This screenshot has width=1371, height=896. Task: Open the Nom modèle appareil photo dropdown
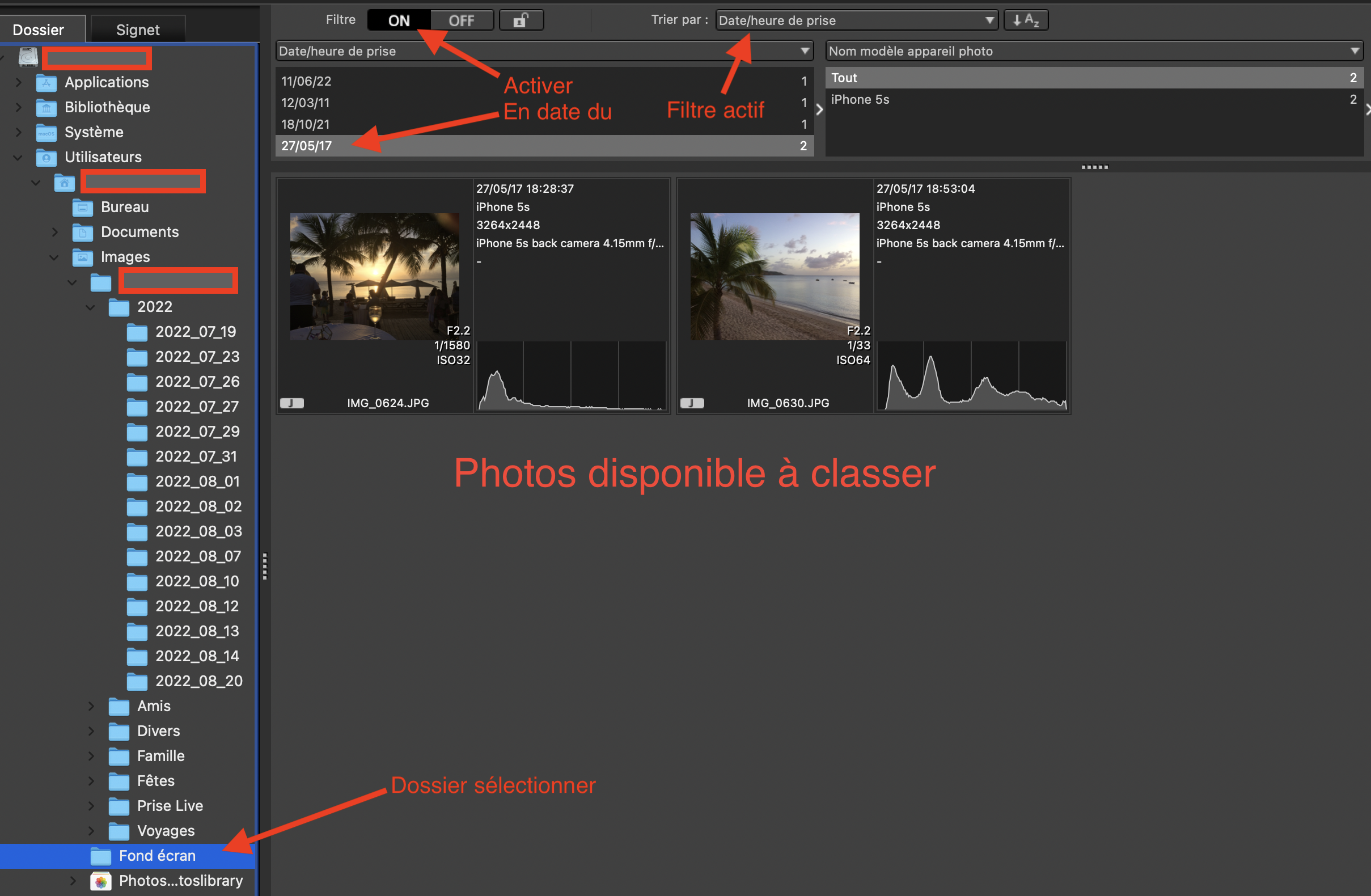coord(1093,51)
